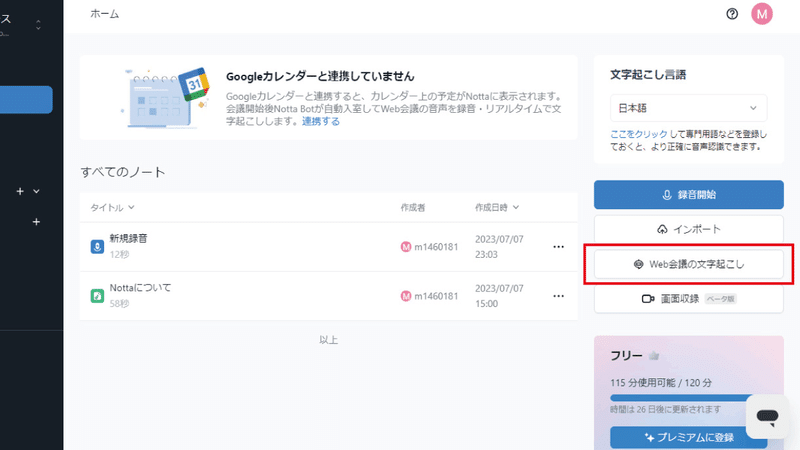Click Web会議の文字起こし button

tap(688, 264)
